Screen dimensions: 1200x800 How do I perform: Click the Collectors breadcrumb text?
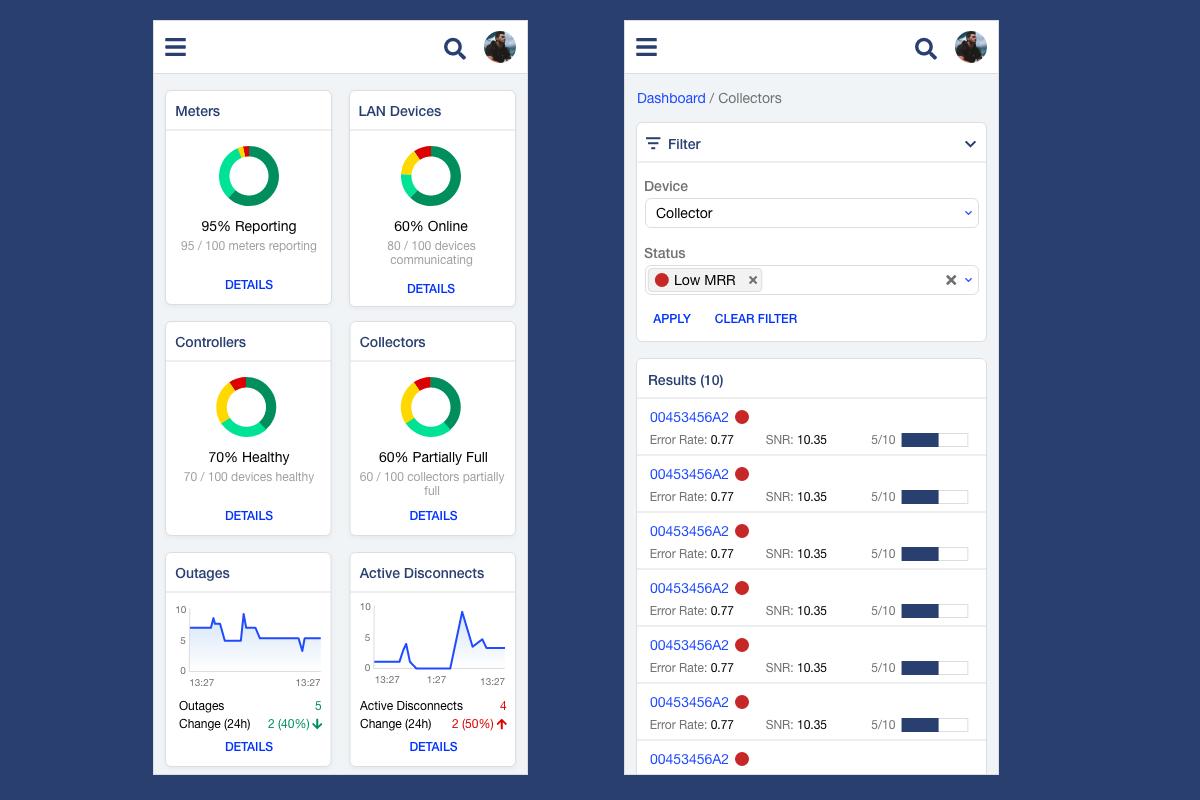tap(750, 98)
